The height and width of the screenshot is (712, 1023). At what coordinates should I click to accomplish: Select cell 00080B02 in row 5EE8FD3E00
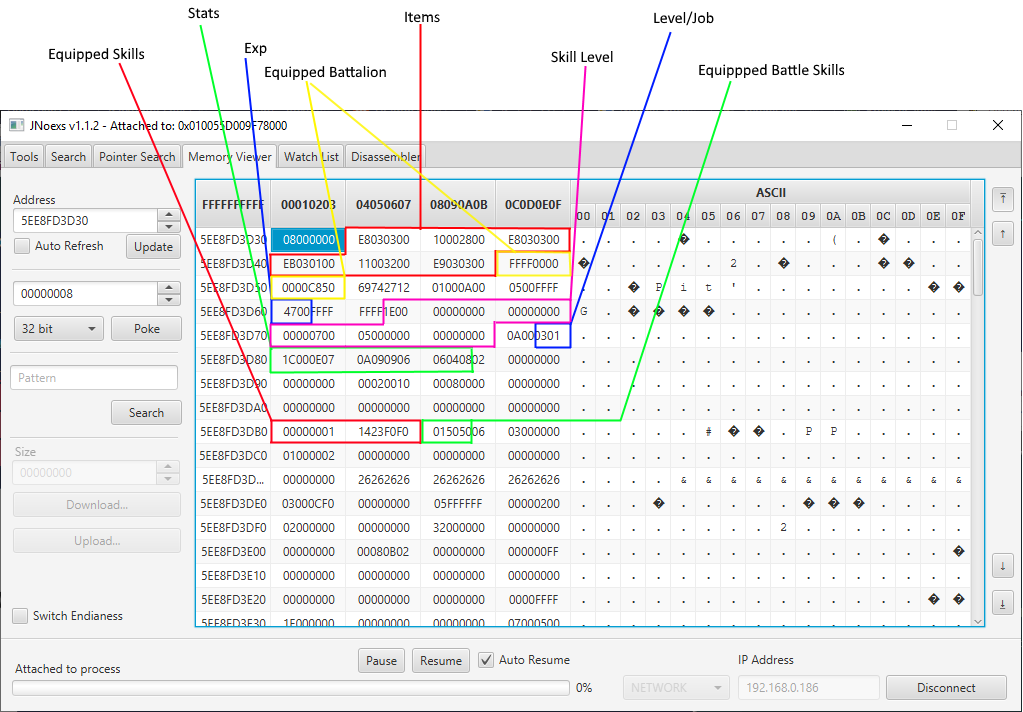point(383,551)
